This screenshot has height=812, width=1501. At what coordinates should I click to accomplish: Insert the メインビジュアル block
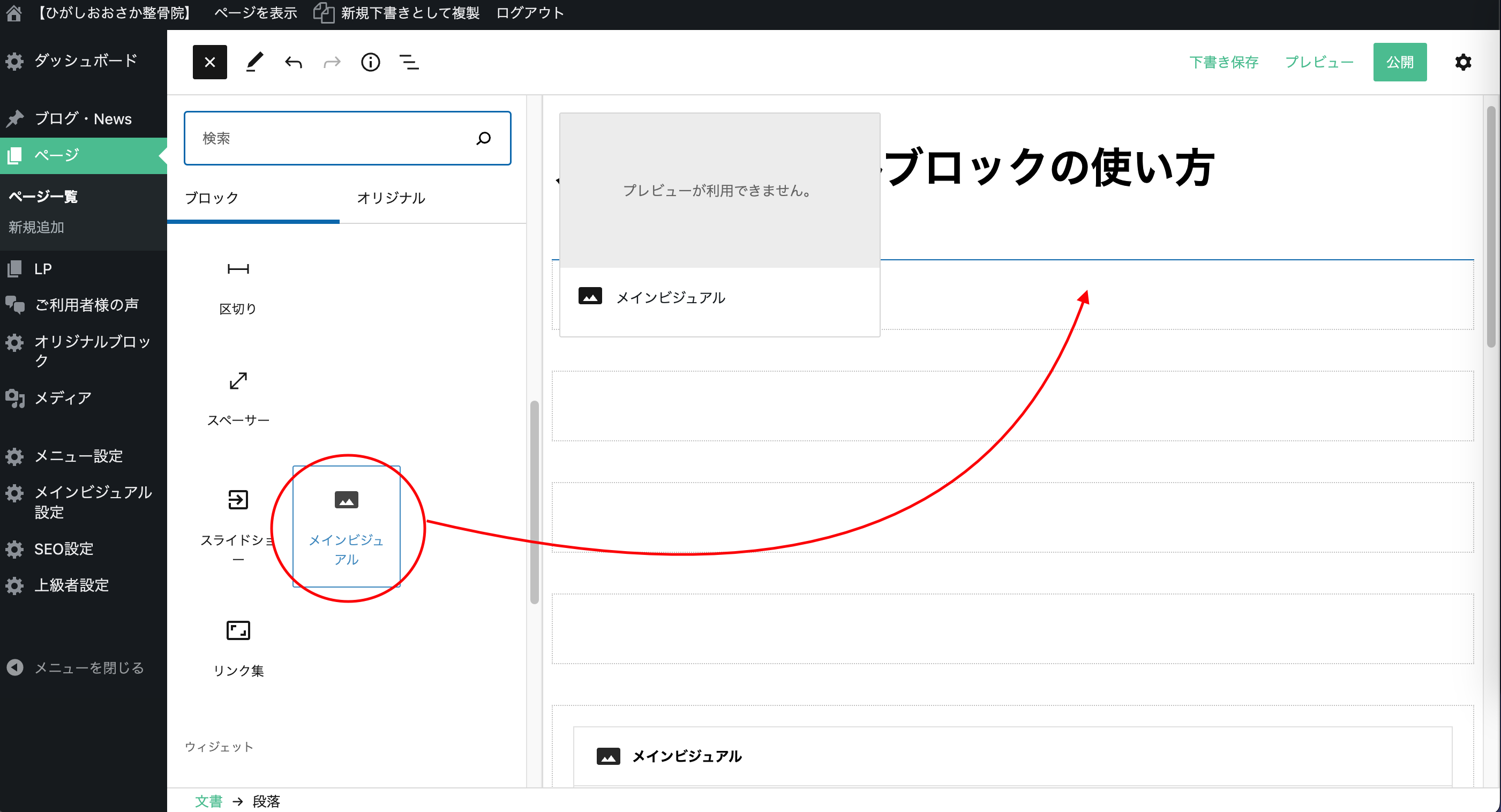point(346,525)
